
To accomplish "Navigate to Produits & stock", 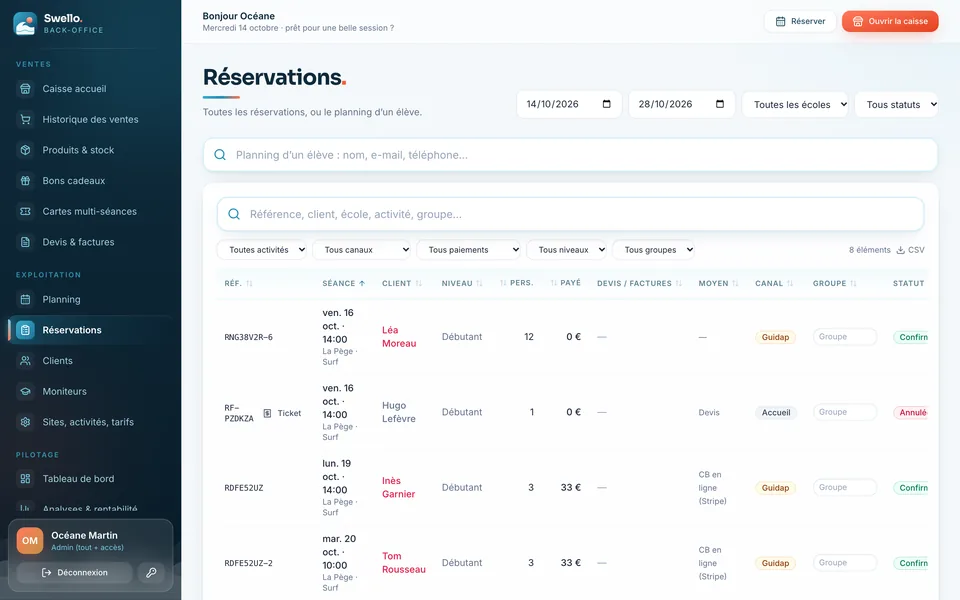I will (x=91, y=150).
